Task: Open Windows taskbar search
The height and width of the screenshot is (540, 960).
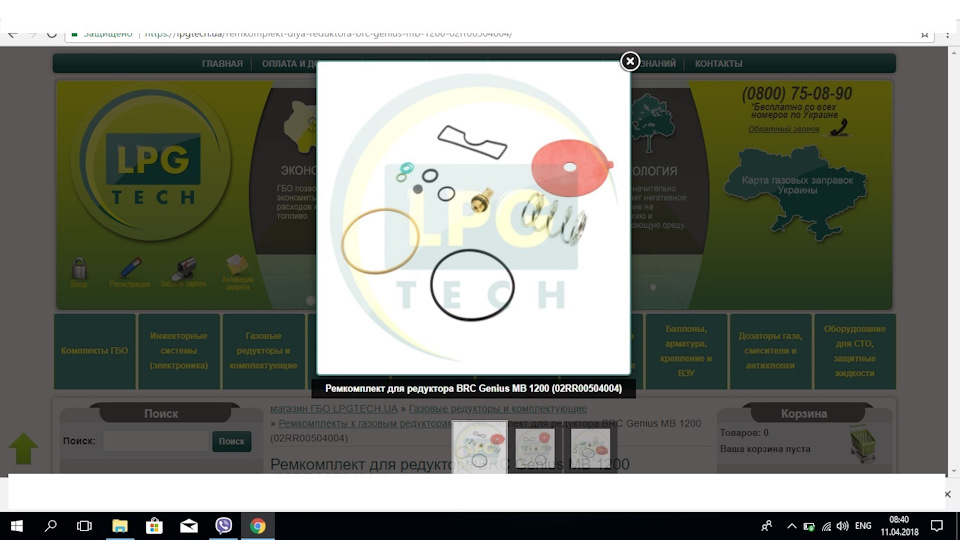Action: 51,526
